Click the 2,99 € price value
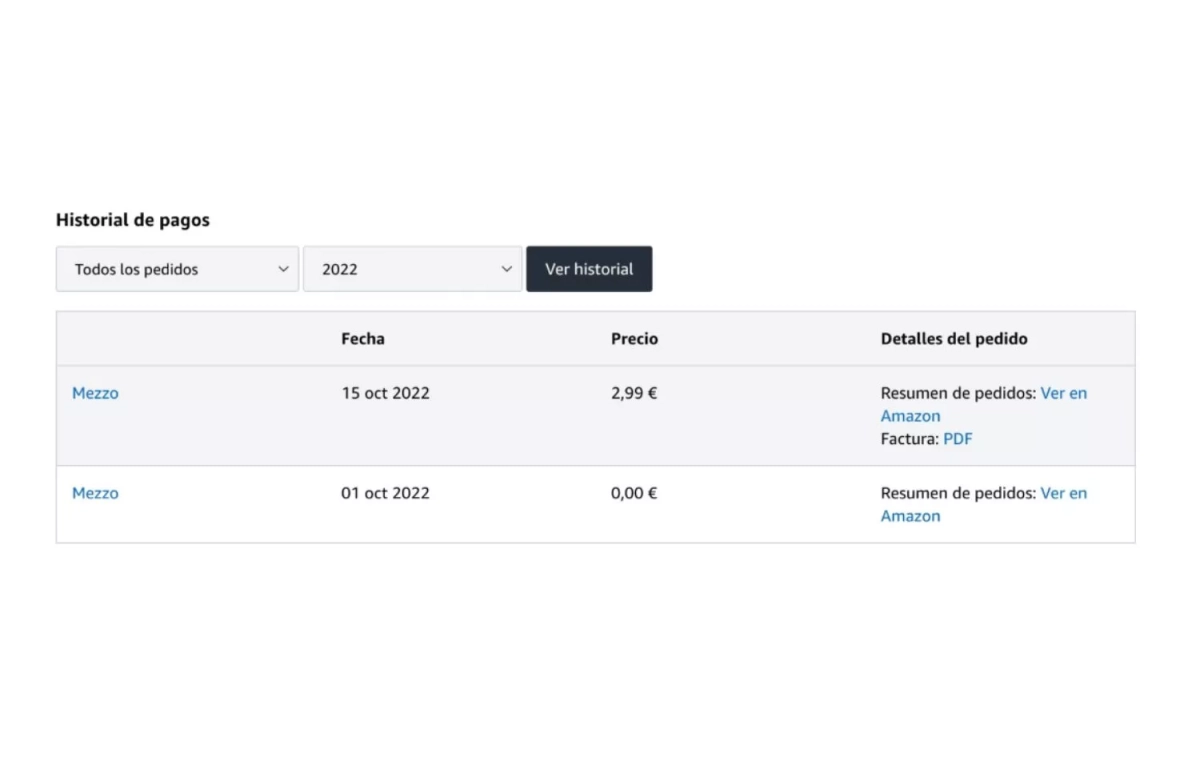 (x=634, y=393)
